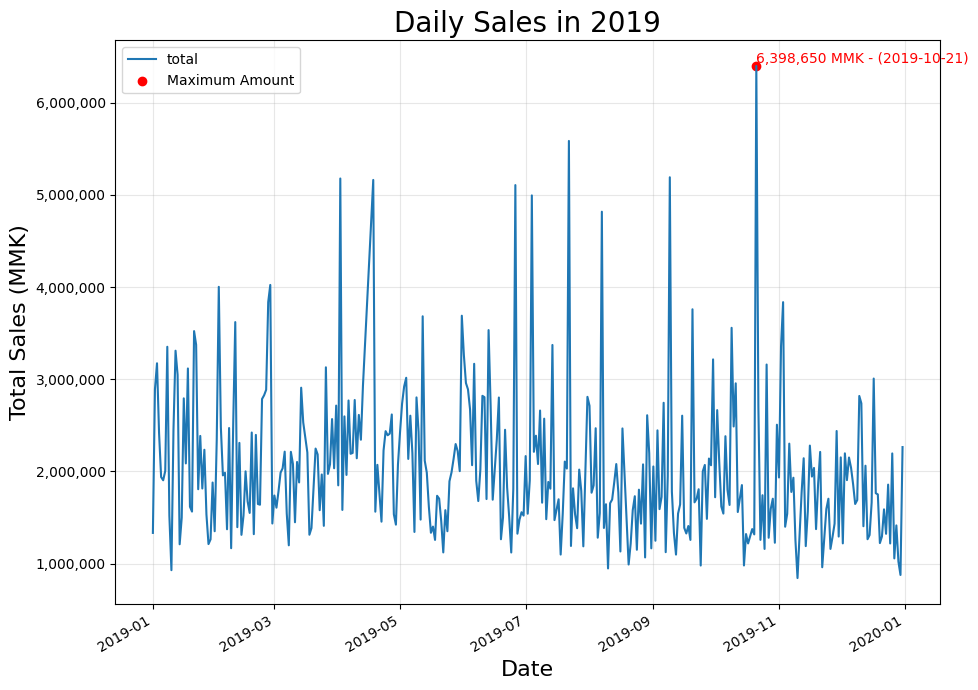Screen dimensions: 978x690
Task: Select the 3,000,000 y-axis tick label
Action: click(71, 380)
